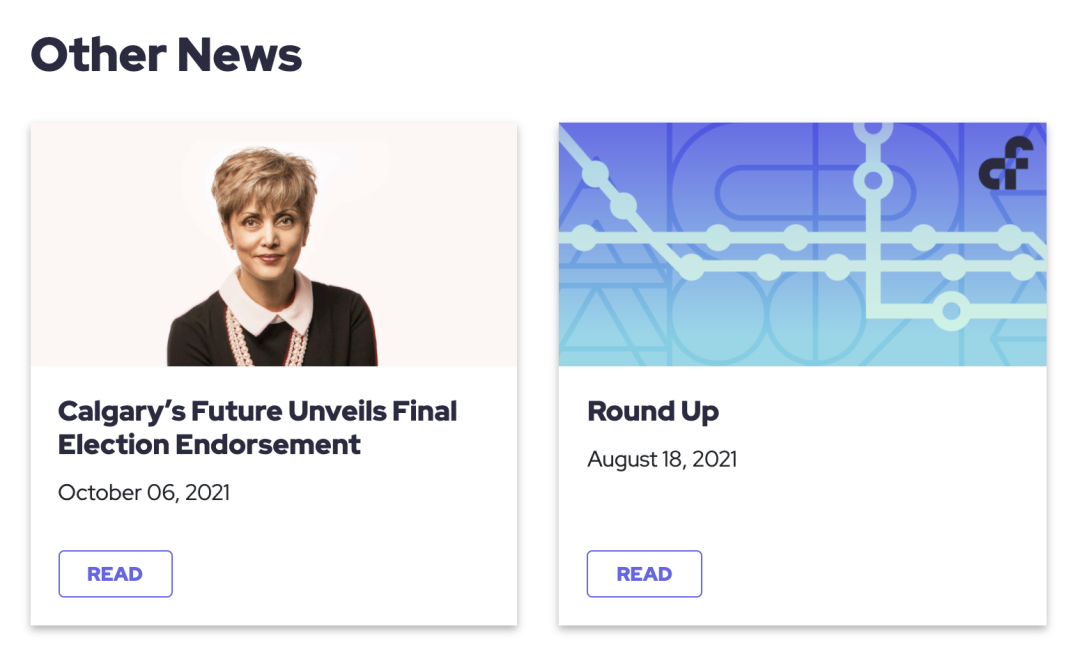Click the READ button under Calgary's Future article
Viewport: 1080px width, 670px height.
(x=115, y=574)
